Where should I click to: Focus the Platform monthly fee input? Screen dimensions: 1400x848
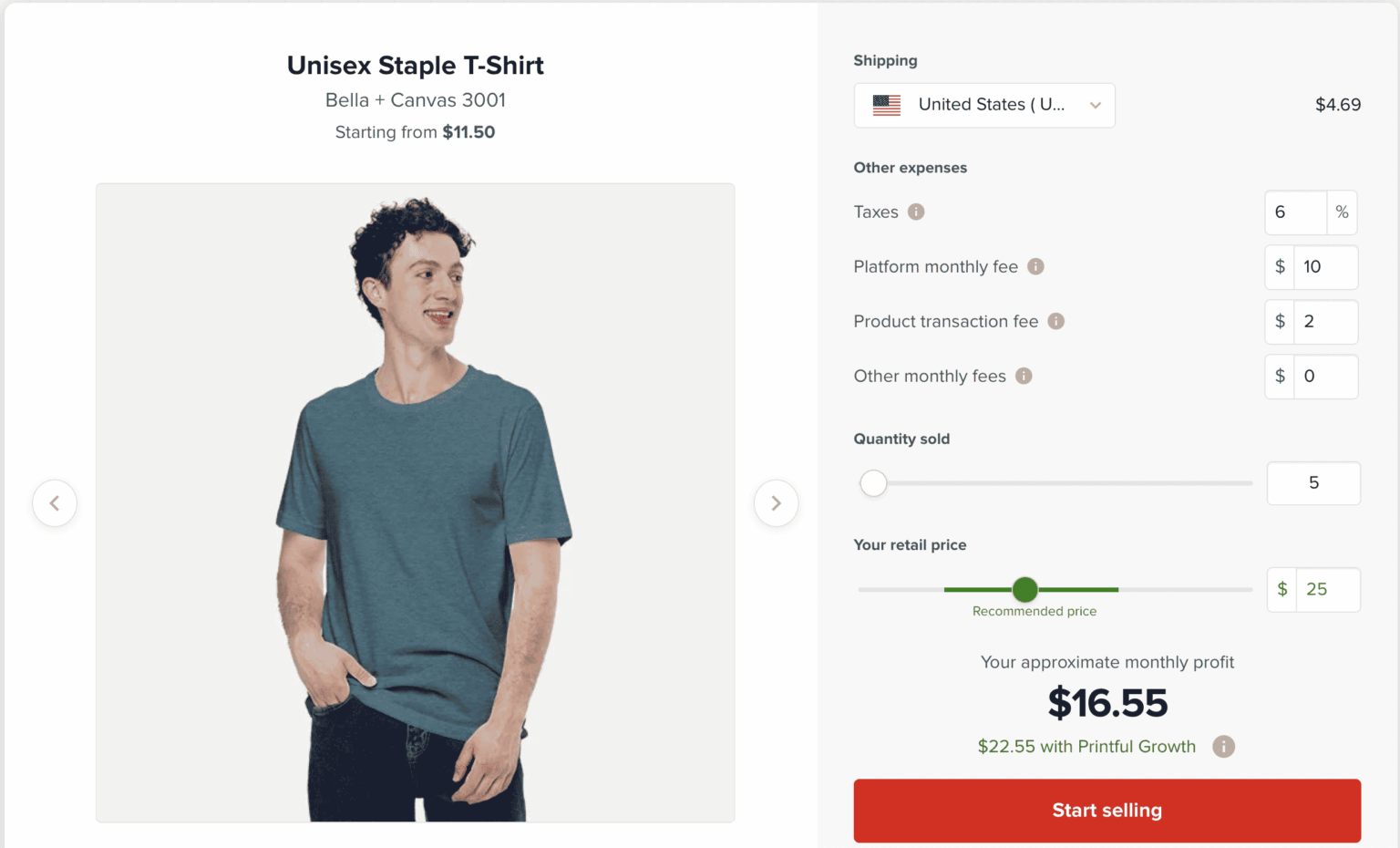[x=1324, y=267]
